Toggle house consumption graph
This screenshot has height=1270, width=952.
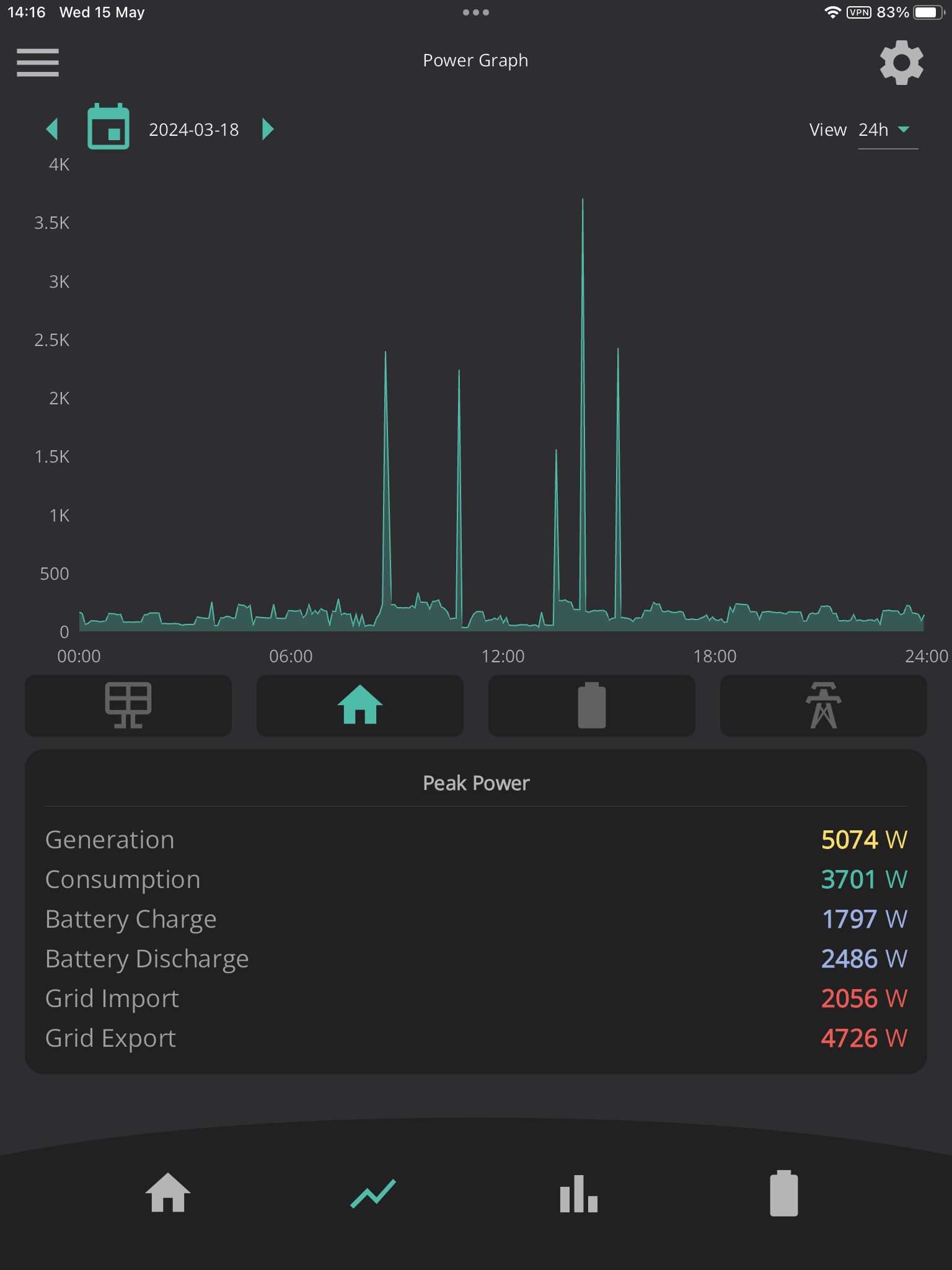click(x=360, y=706)
